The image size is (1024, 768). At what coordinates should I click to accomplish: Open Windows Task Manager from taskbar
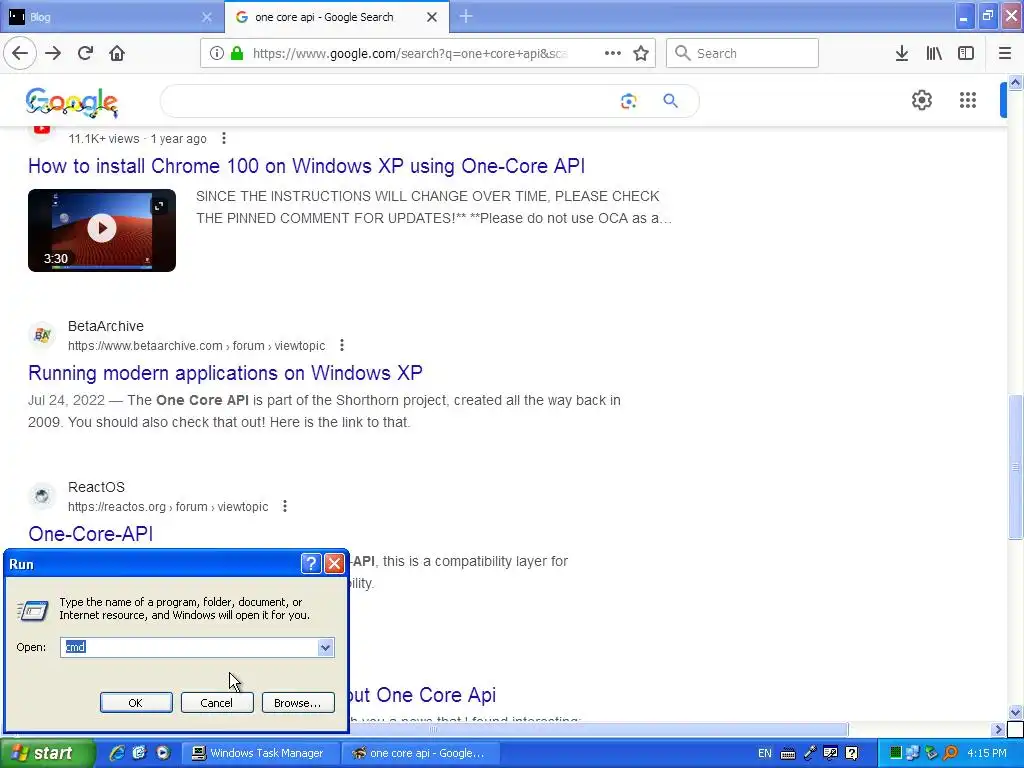(260, 753)
